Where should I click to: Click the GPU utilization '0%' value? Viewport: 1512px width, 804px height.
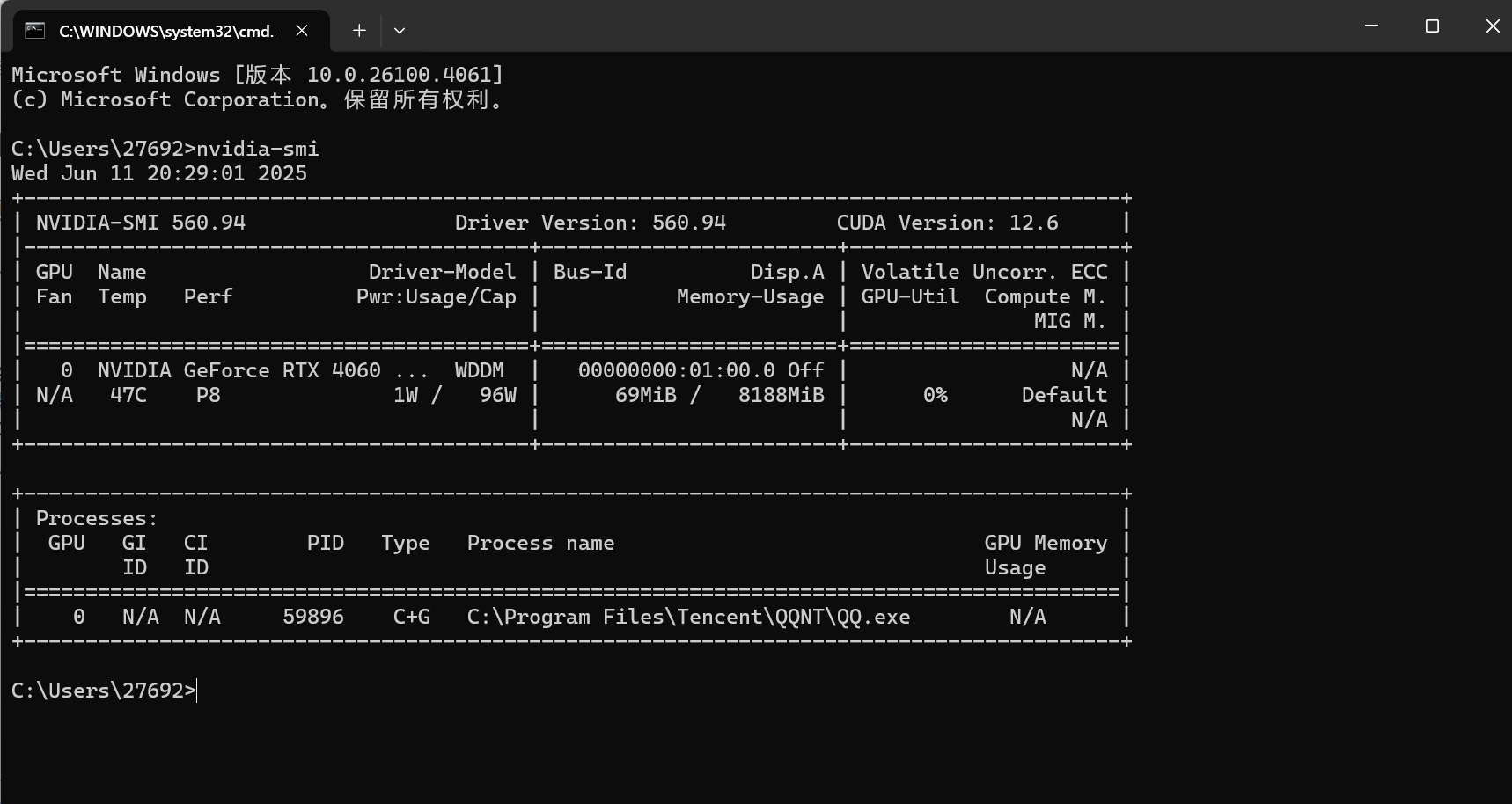pyautogui.click(x=936, y=395)
